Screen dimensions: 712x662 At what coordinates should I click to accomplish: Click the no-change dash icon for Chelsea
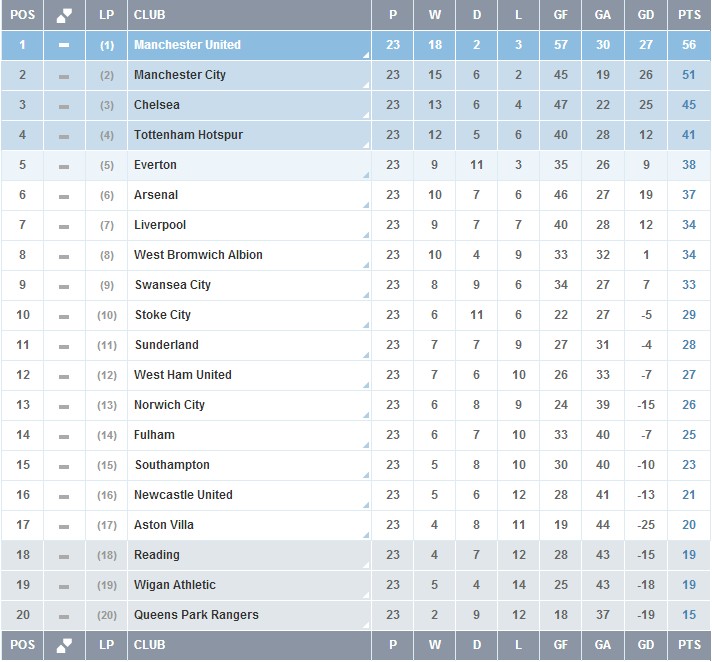coord(64,105)
